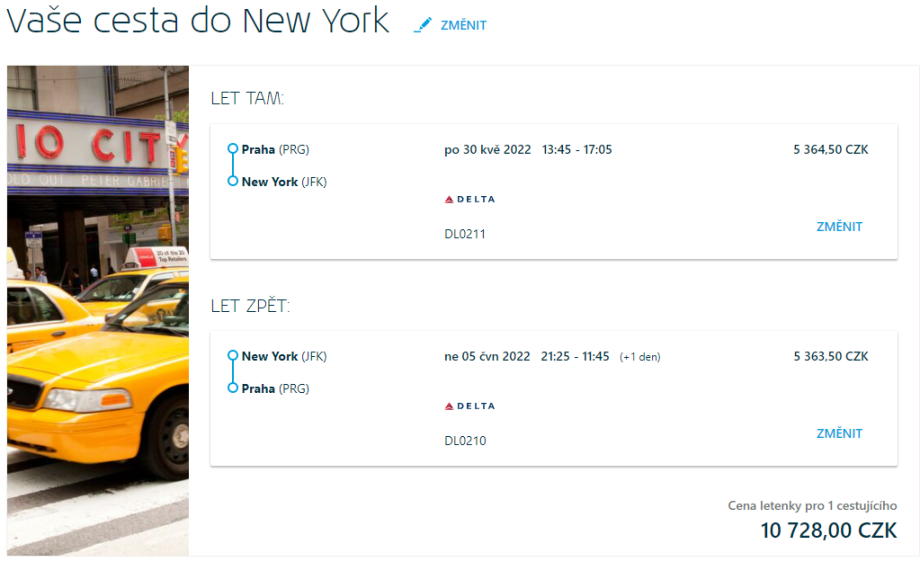The height and width of the screenshot is (562, 920).
Task: Click outbound date po 30 kvě 2022
Action: (487, 150)
